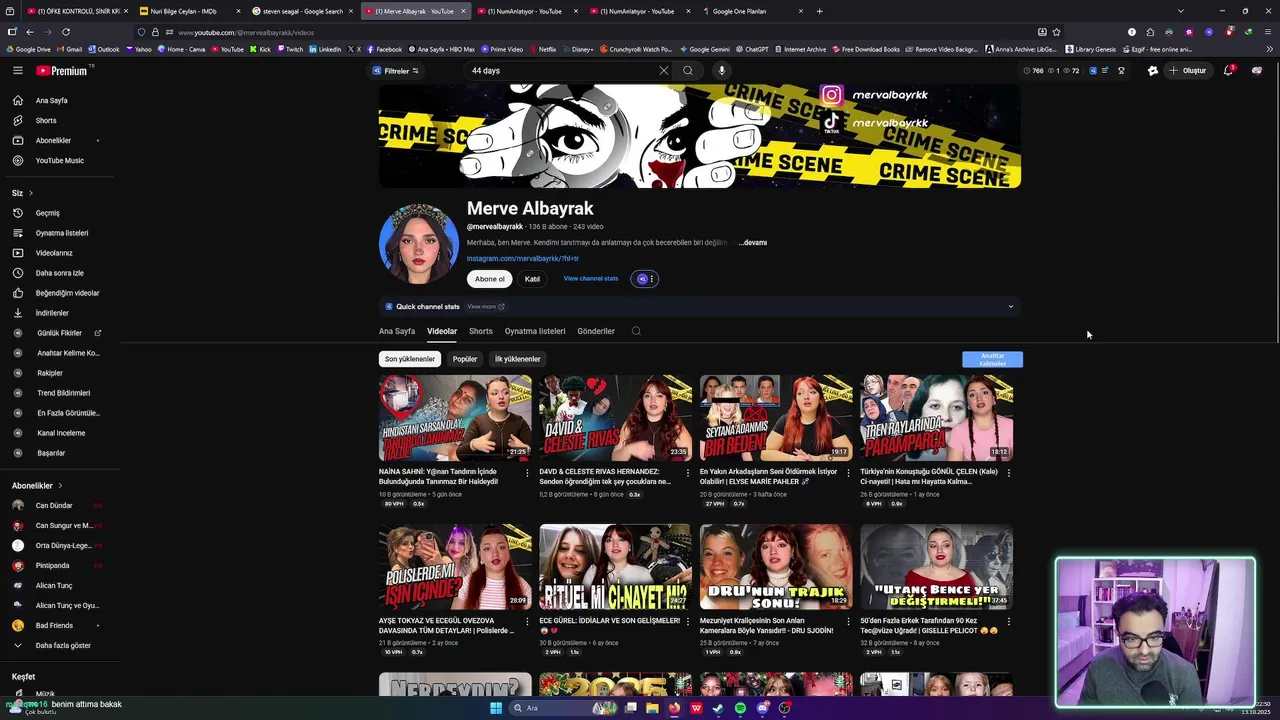Image resolution: width=1280 pixels, height=720 pixels.
Task: Switch to Shorts channel tab
Action: coord(481,331)
